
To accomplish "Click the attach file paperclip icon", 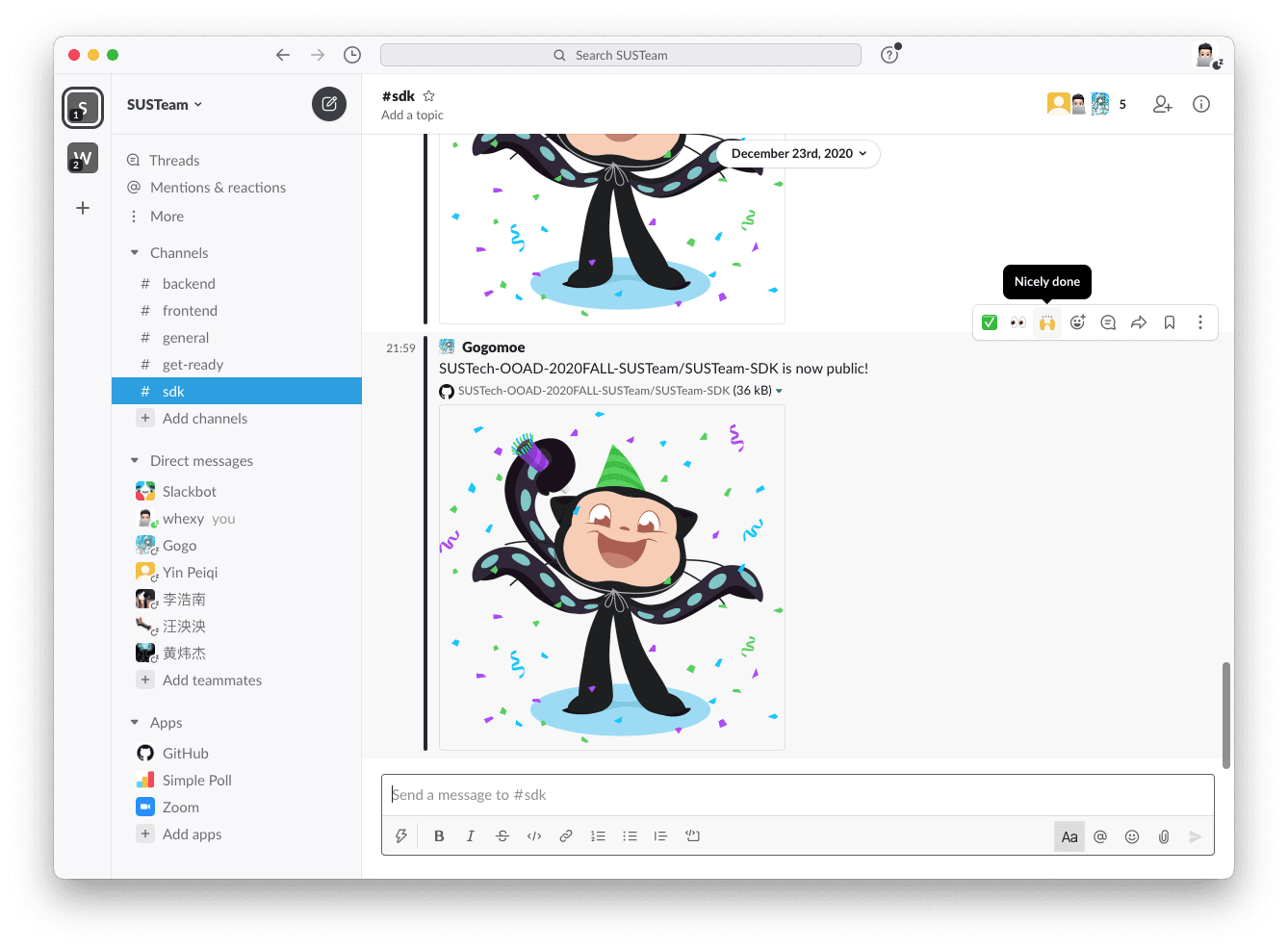I will click(x=1163, y=836).
